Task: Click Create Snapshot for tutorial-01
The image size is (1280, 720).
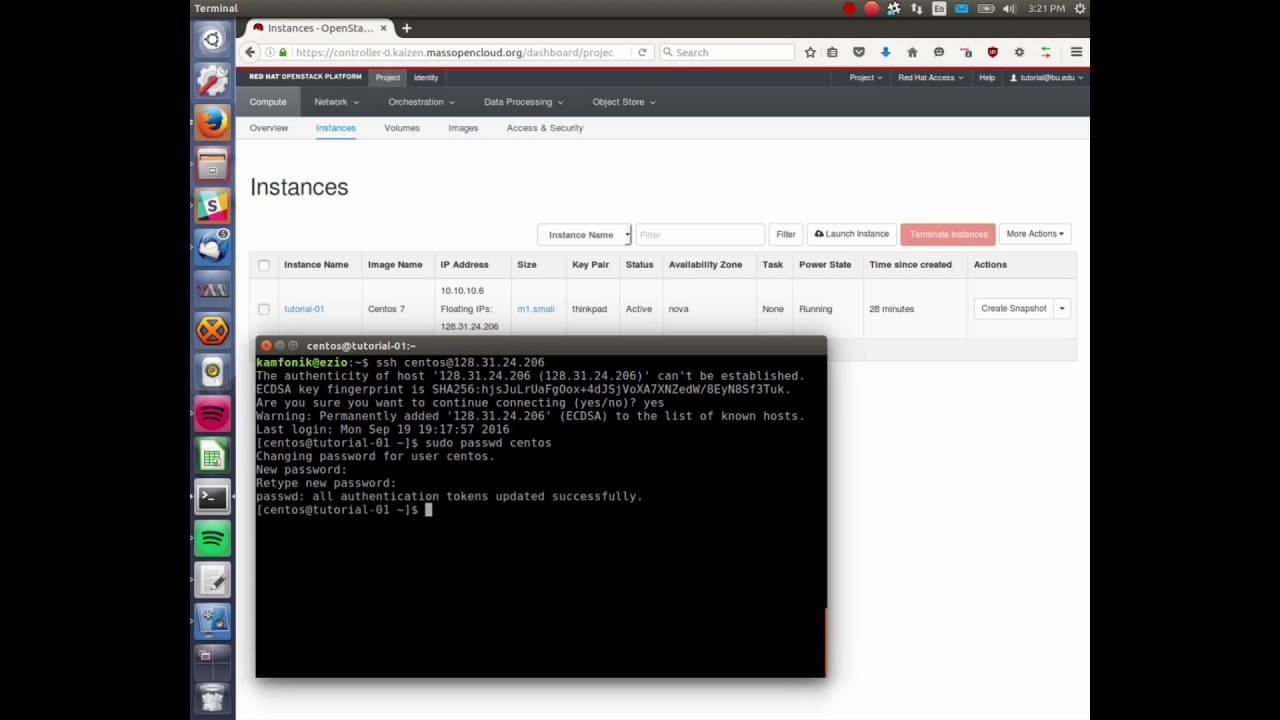Action: click(x=1014, y=309)
